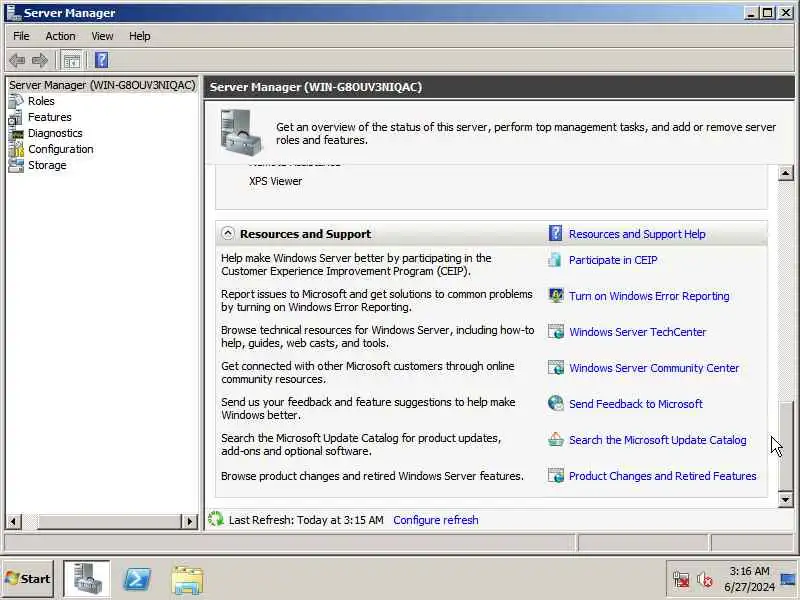This screenshot has height=600, width=800.
Task: Click the Features icon in tree
Action: click(15, 117)
